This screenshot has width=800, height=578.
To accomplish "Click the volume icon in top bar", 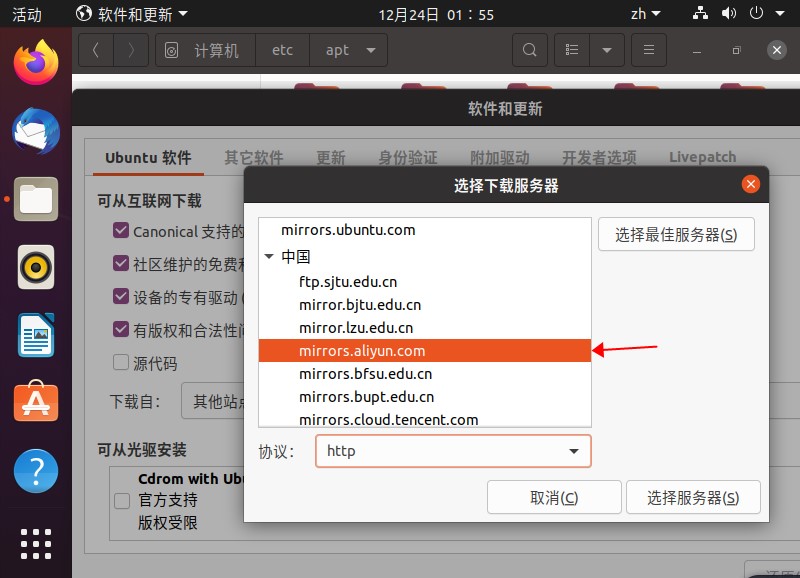I will pyautogui.click(x=729, y=13).
